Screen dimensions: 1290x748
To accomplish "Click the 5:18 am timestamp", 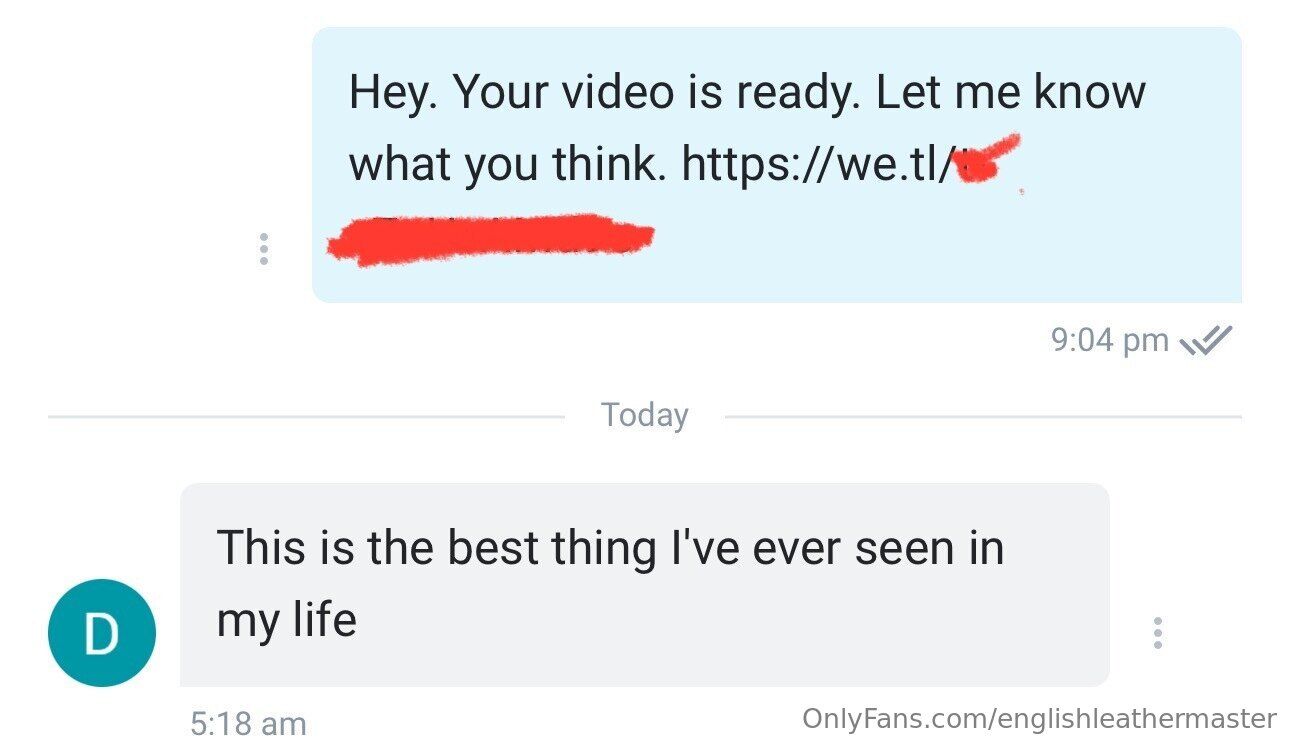I will [x=248, y=722].
